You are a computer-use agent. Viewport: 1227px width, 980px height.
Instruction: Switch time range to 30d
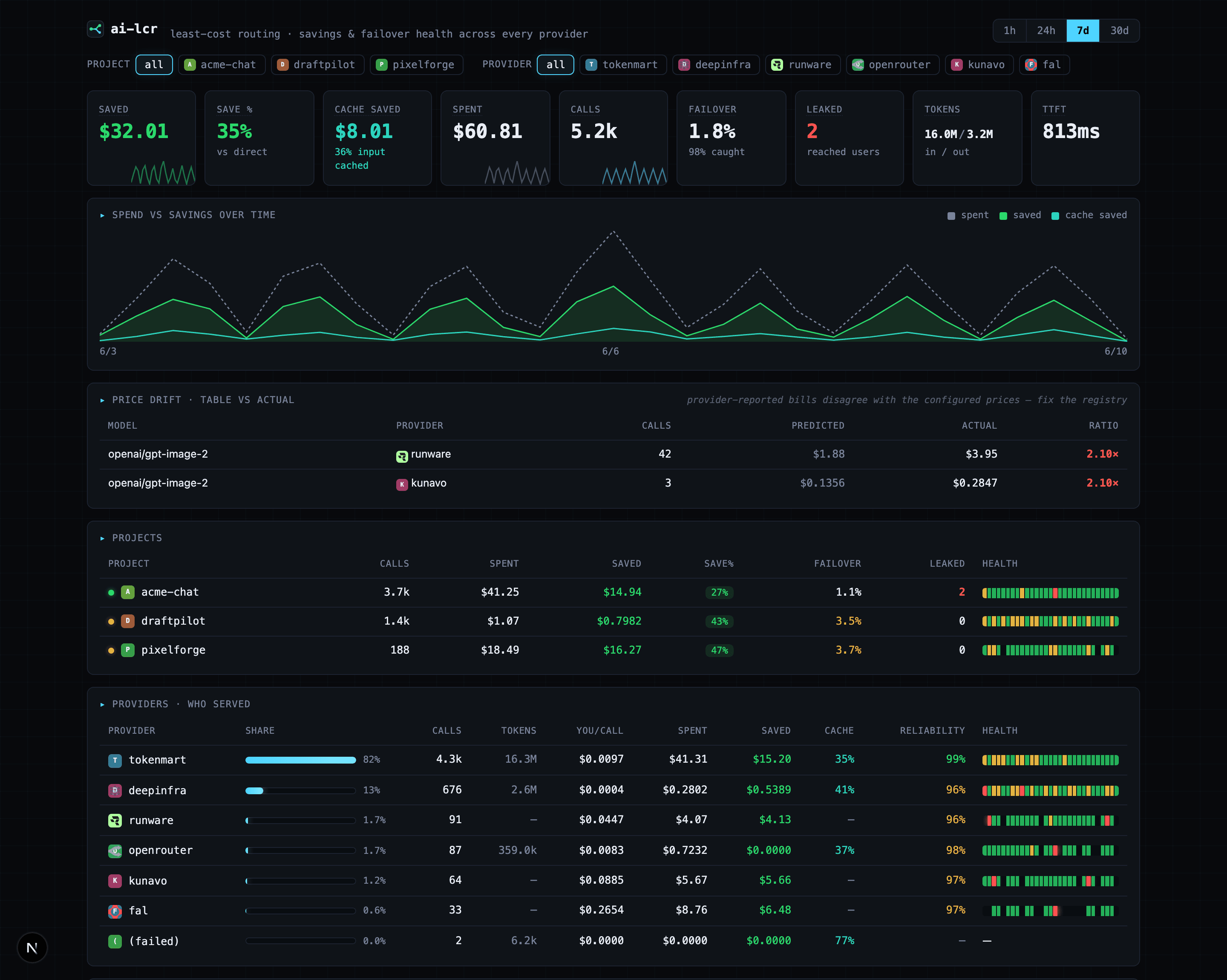1120,31
